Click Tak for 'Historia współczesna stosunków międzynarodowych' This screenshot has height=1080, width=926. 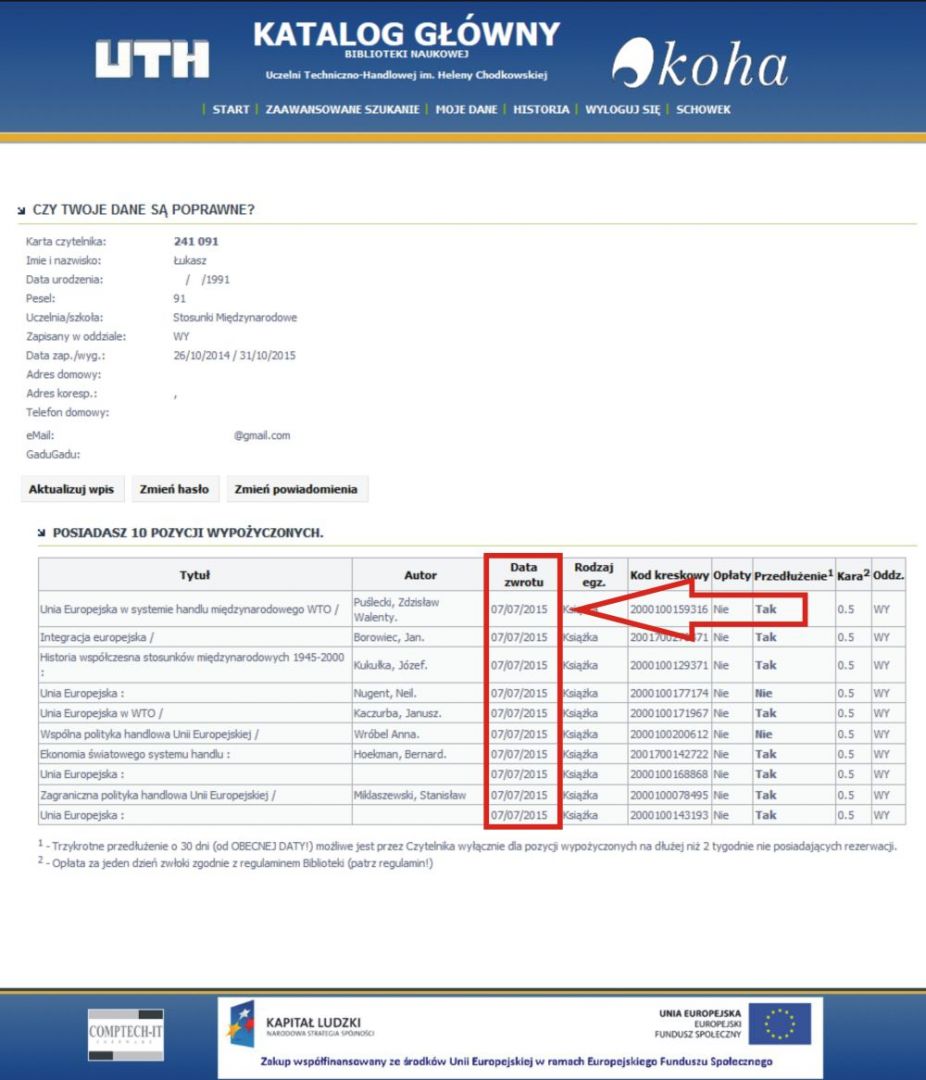click(765, 665)
